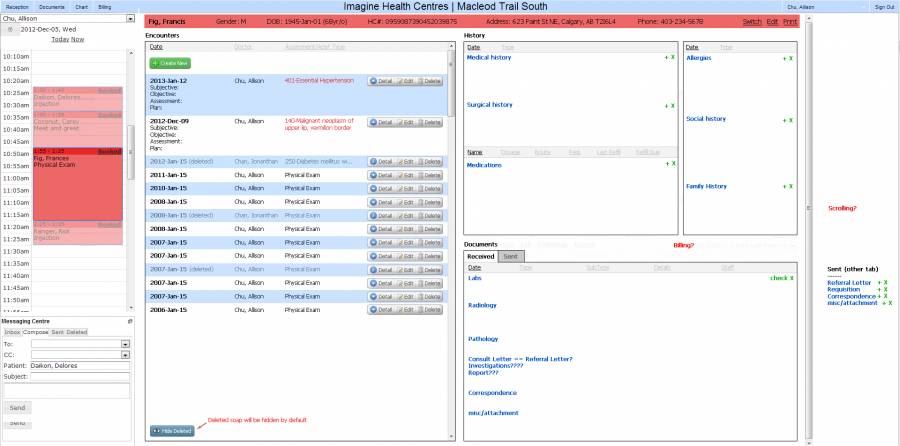
Task: Remove Allergies section with the X
Action: tap(790, 59)
